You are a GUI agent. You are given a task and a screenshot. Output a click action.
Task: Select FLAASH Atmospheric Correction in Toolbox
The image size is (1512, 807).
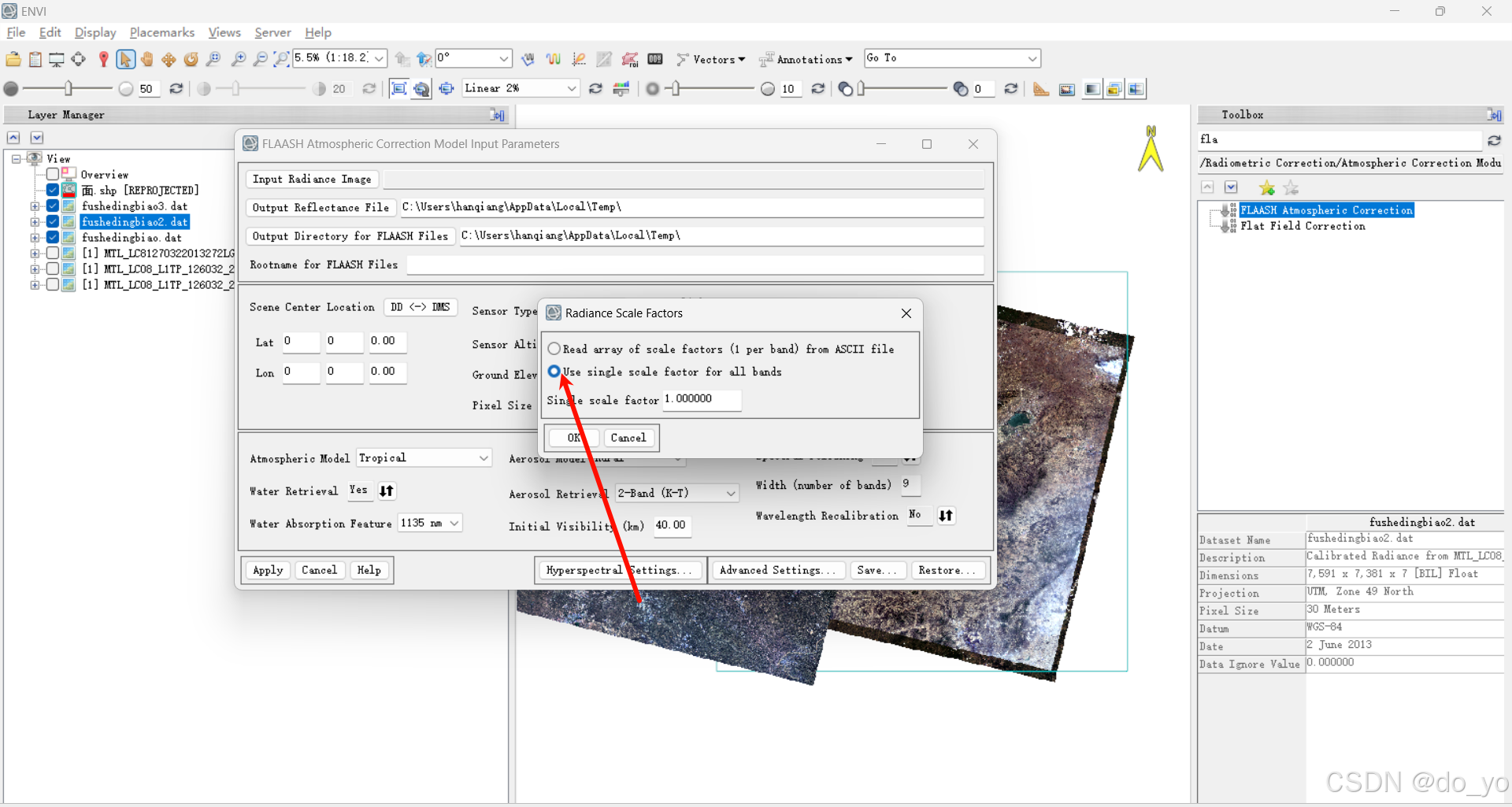point(1326,210)
